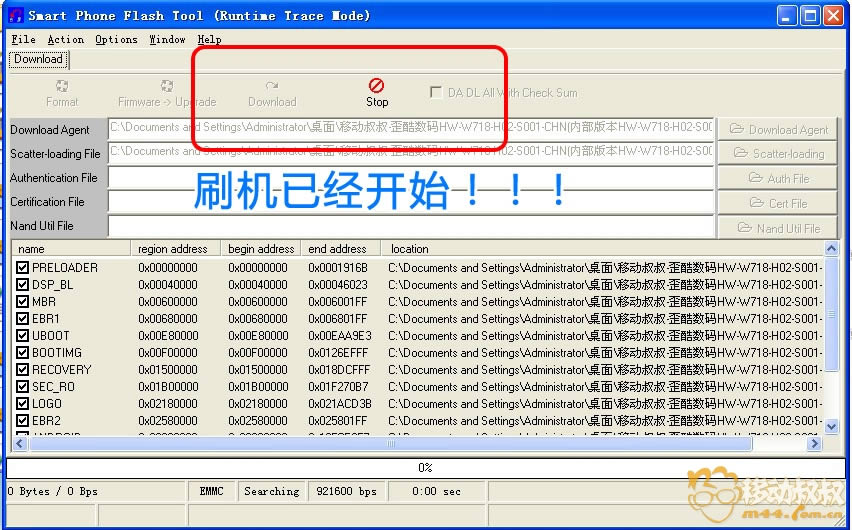The width and height of the screenshot is (852, 530).
Task: Enable DA DL All With Check Sum
Action: coord(436,92)
